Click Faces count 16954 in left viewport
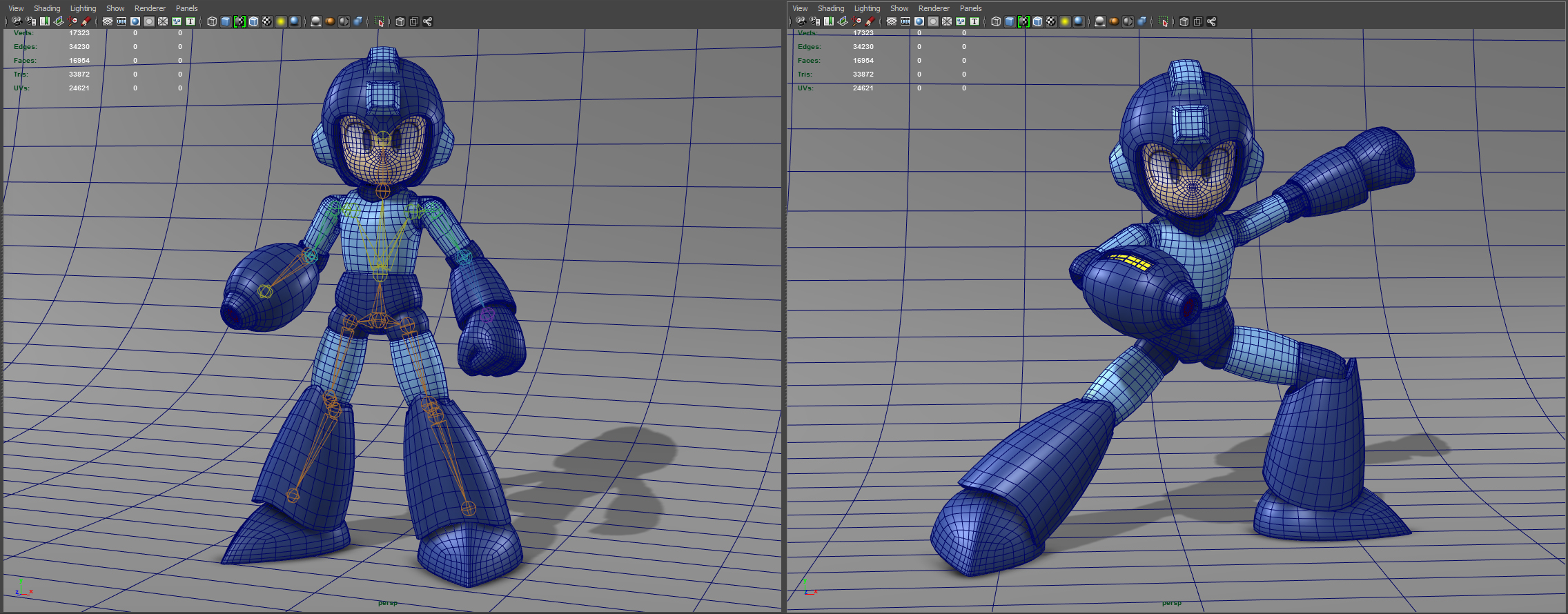Screen dimensions: 1568x614 click(79, 61)
